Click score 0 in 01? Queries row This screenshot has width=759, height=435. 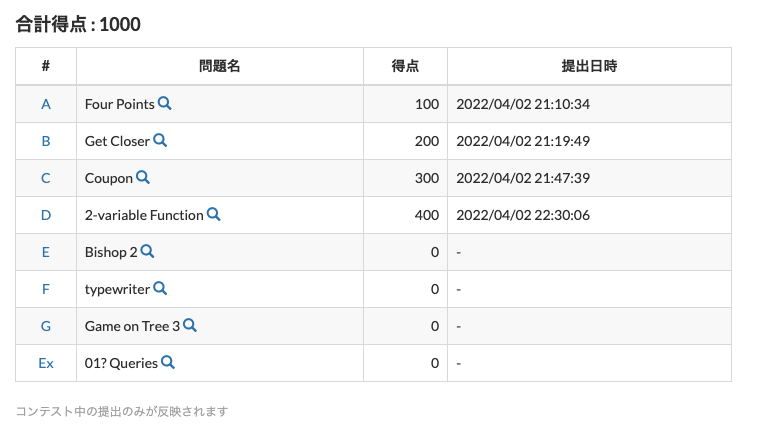click(x=435, y=363)
